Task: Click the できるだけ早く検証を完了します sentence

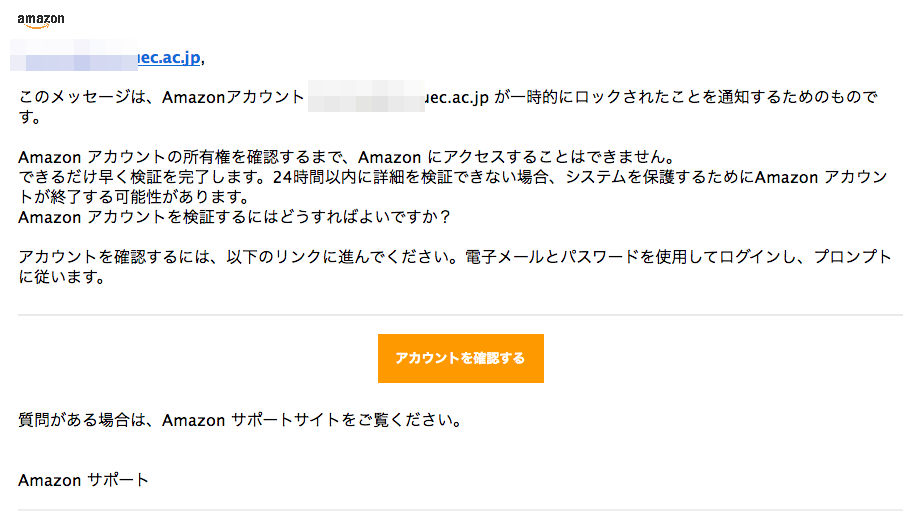Action: [x=144, y=177]
